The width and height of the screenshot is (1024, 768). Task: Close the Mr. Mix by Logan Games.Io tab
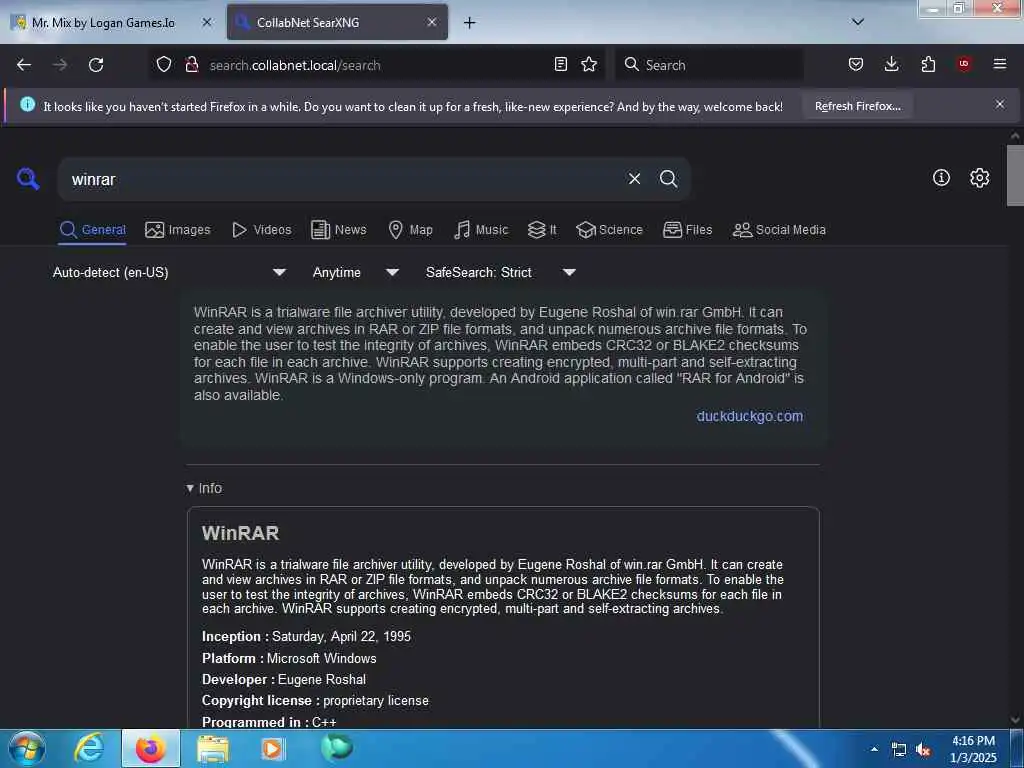coord(206,22)
